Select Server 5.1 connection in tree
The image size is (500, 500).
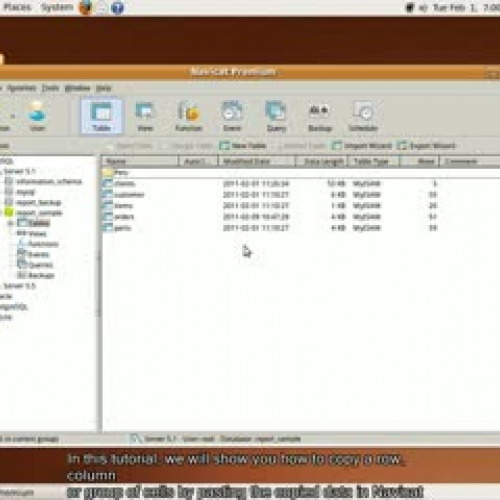pos(19,171)
